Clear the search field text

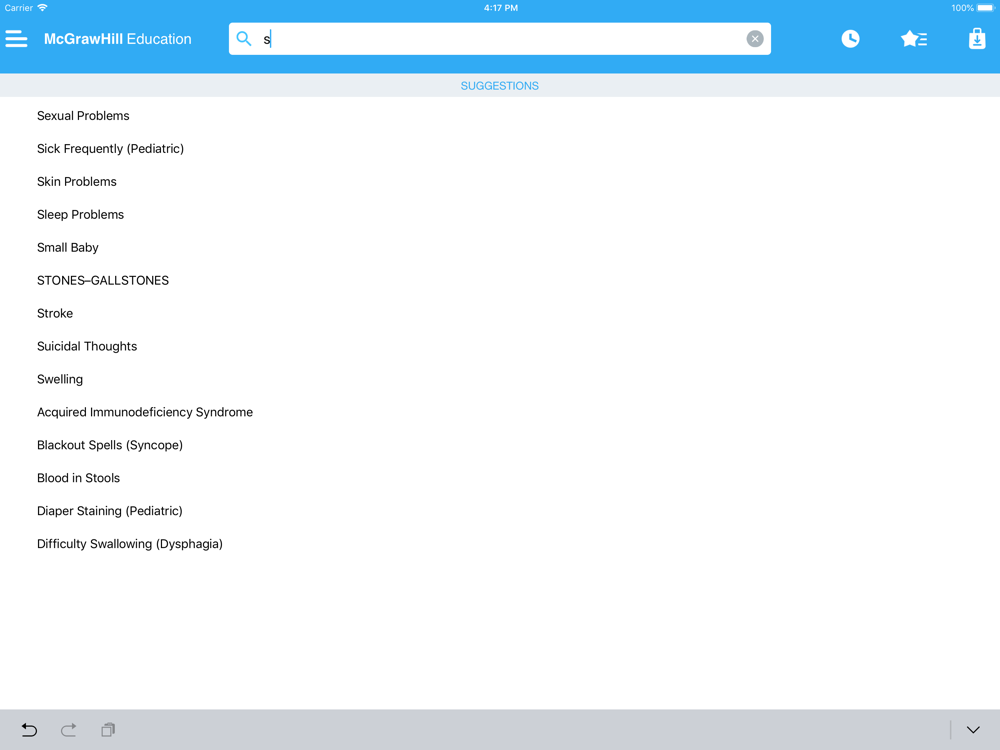(x=754, y=39)
